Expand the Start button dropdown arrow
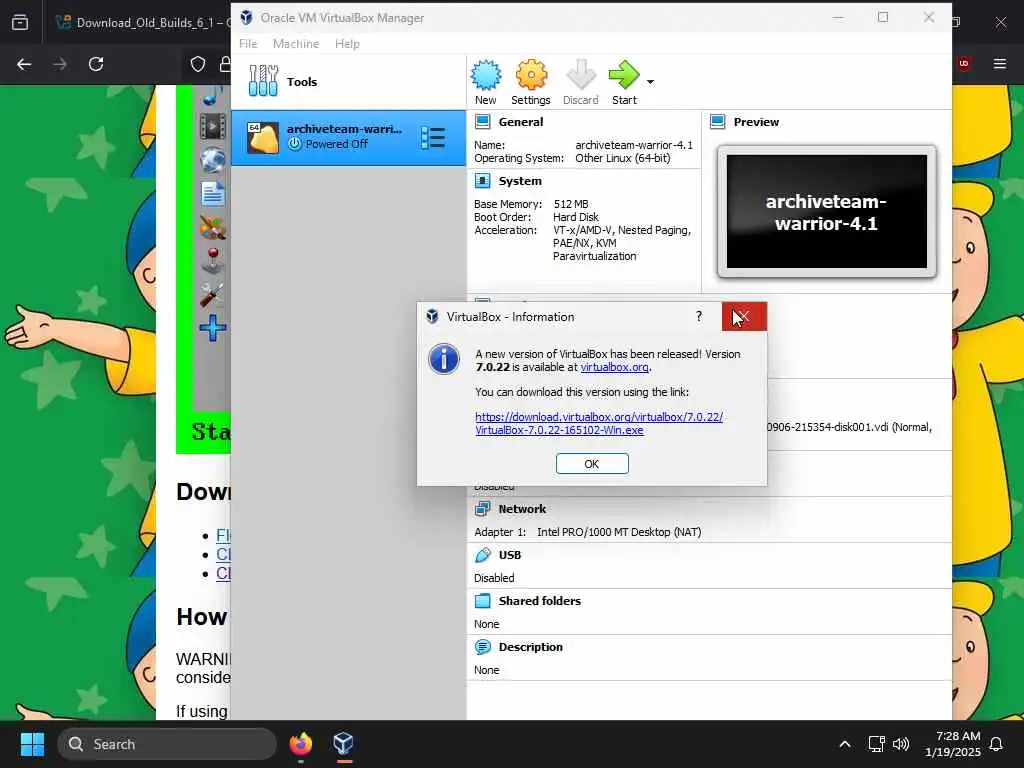Screen dimensions: 1024x768 [650, 82]
